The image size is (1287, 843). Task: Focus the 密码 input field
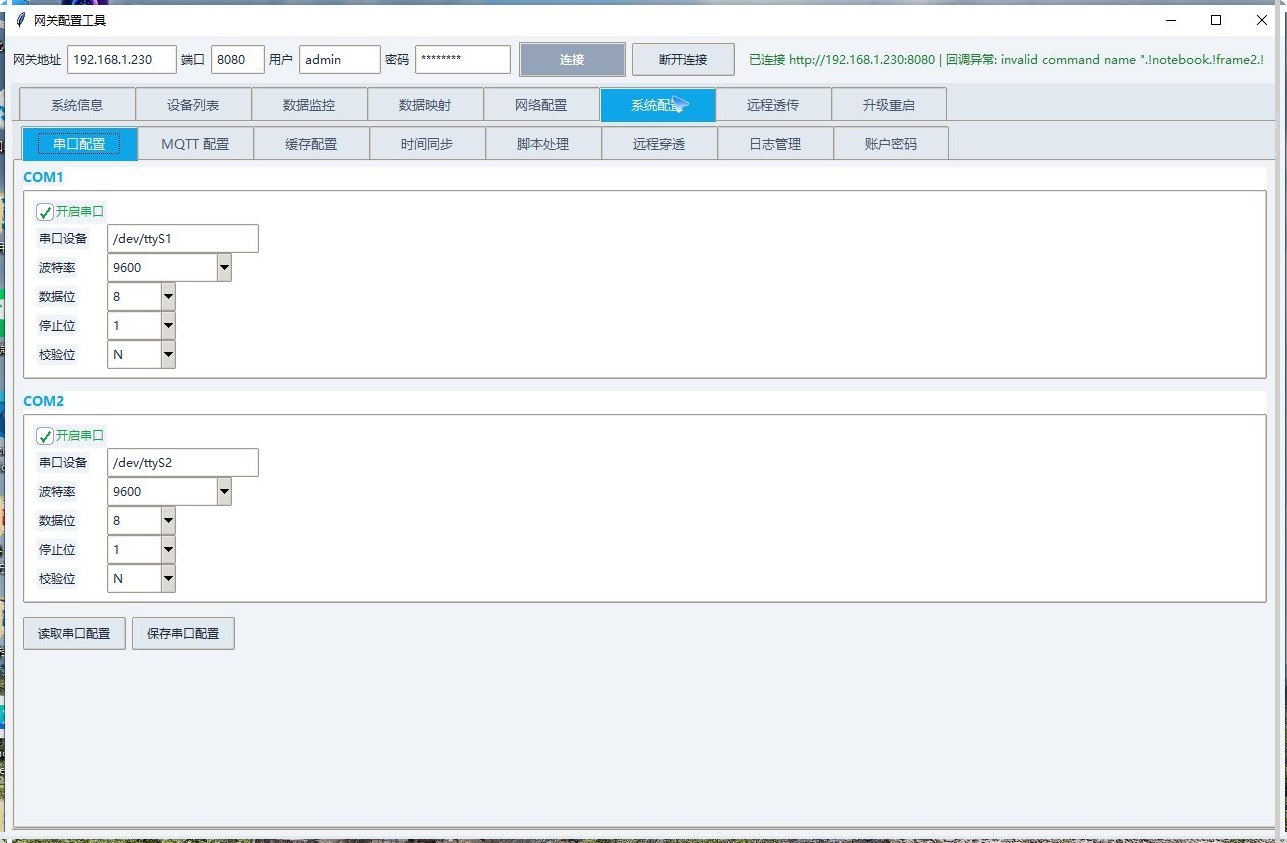pyautogui.click(x=463, y=60)
